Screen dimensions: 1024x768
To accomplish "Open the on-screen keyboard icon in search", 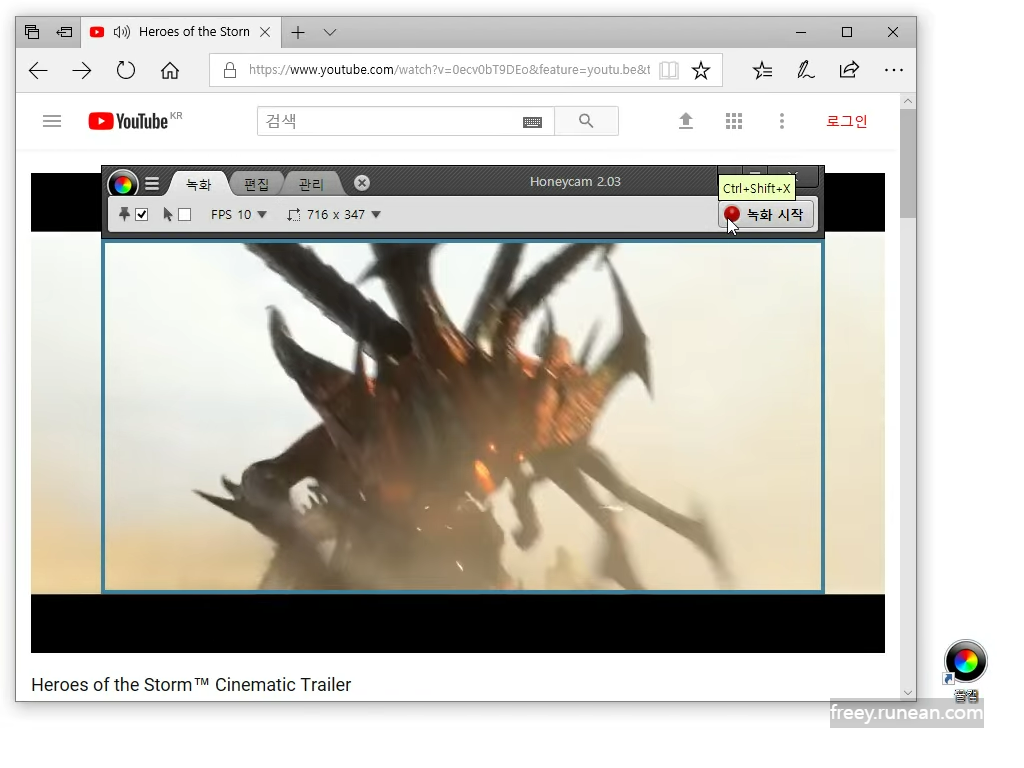I will click(x=532, y=122).
